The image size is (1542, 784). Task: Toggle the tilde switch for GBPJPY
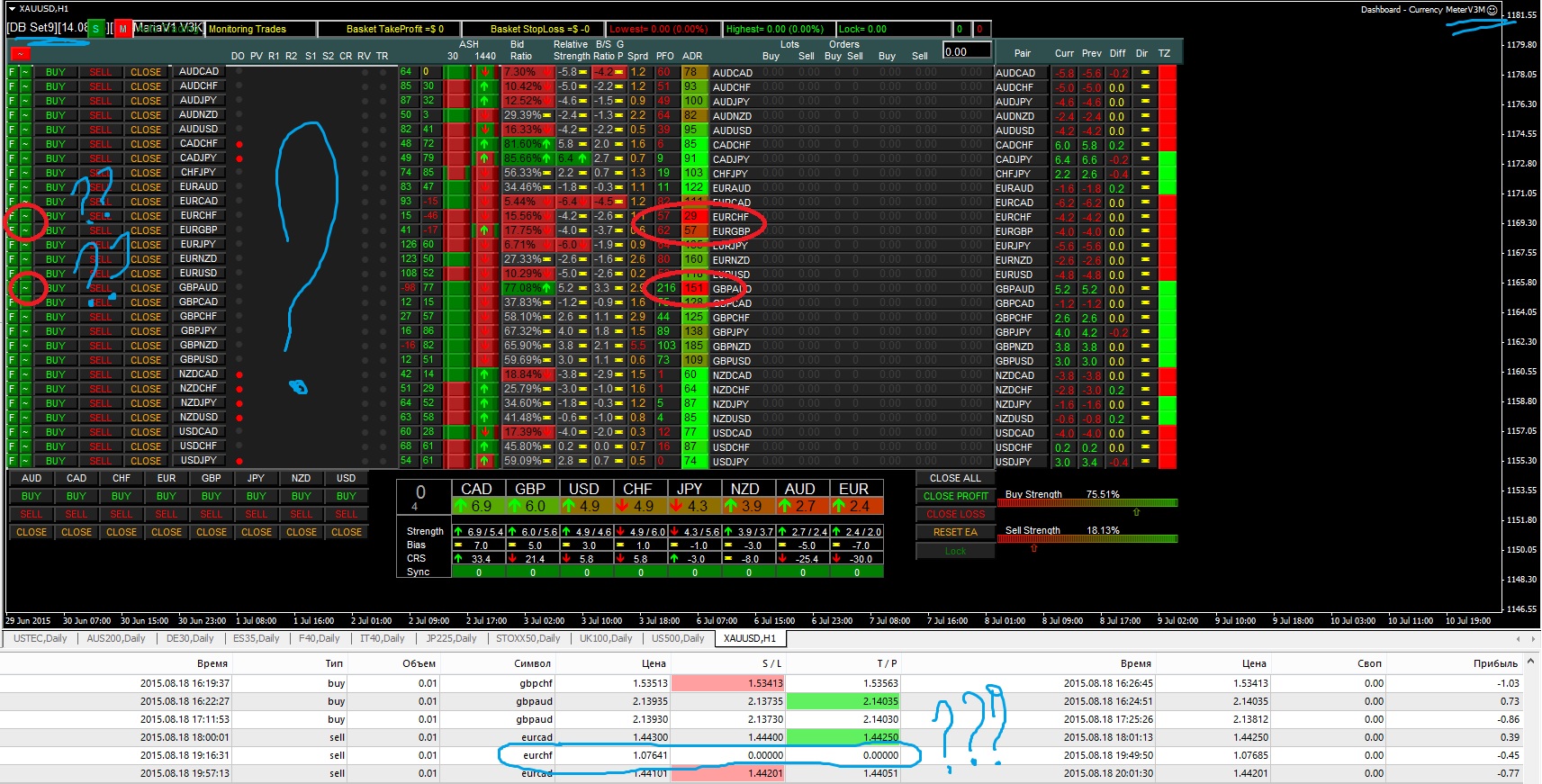coord(25,331)
